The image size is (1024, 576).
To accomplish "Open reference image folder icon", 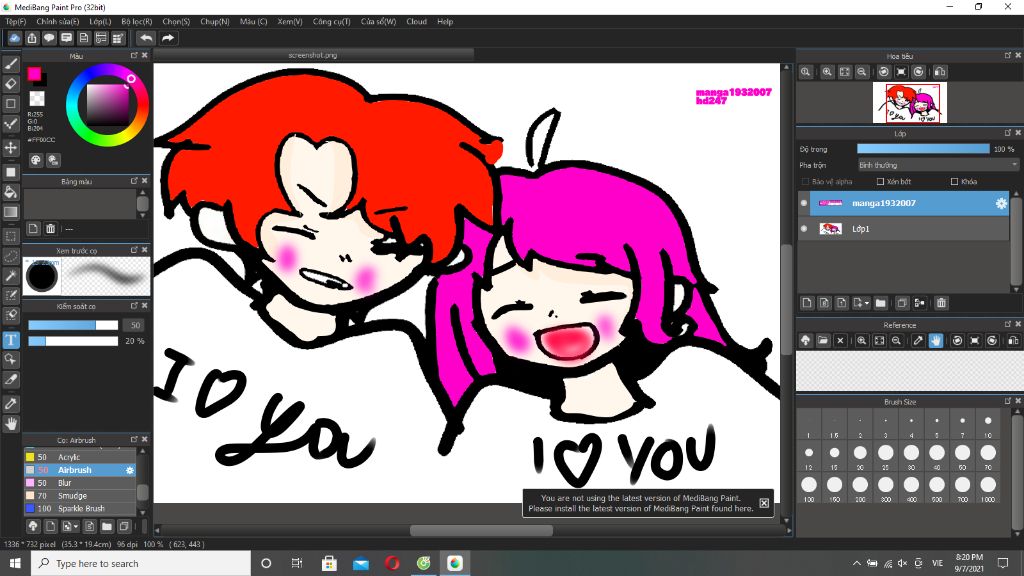I will coord(823,340).
